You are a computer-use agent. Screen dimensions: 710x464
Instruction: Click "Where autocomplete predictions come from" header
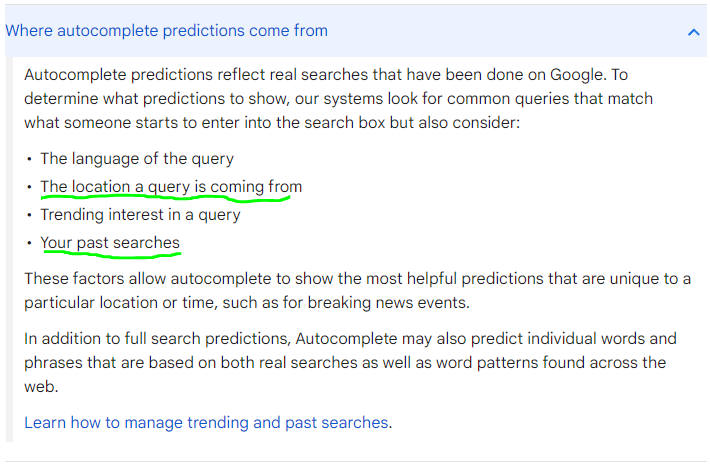click(166, 31)
